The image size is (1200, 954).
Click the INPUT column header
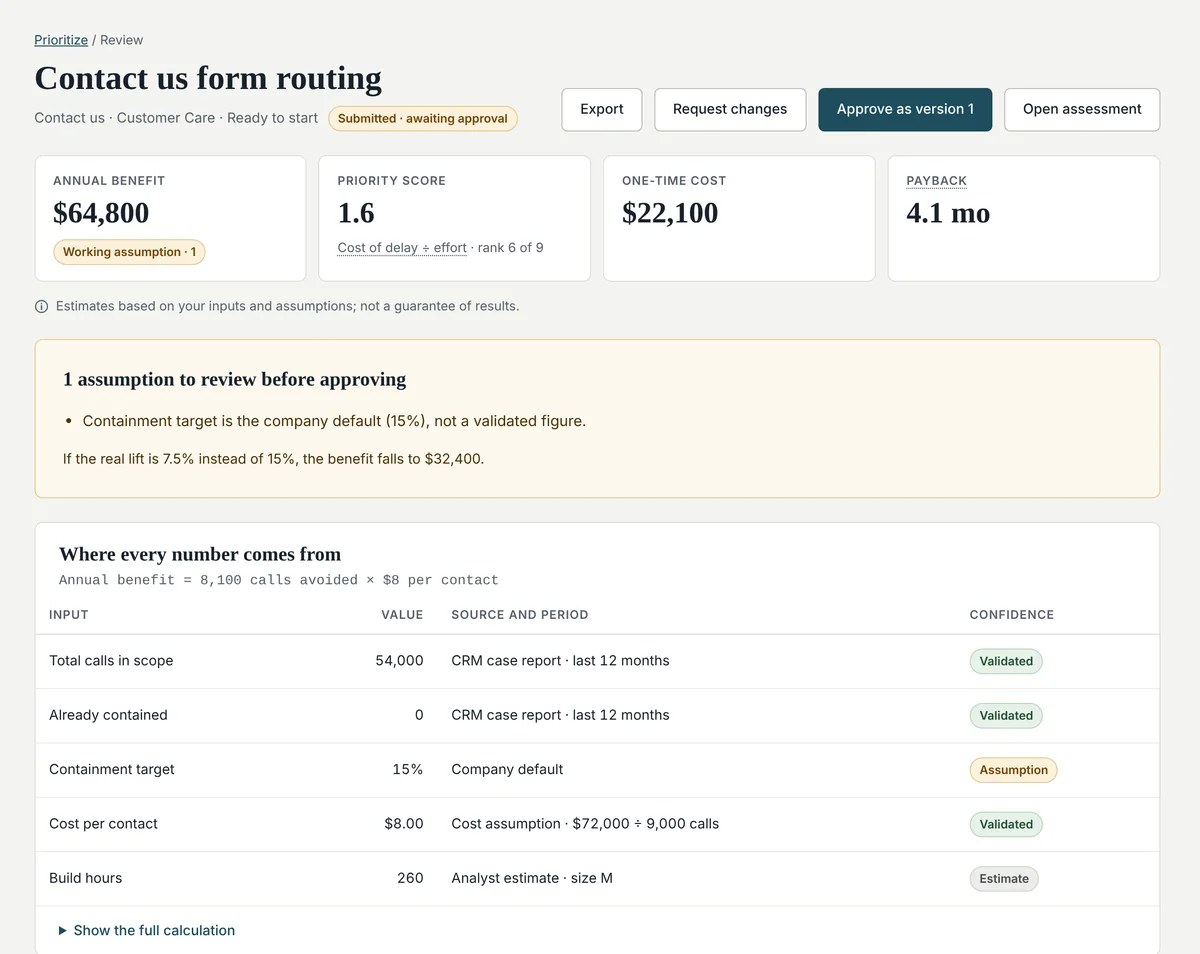pos(69,614)
